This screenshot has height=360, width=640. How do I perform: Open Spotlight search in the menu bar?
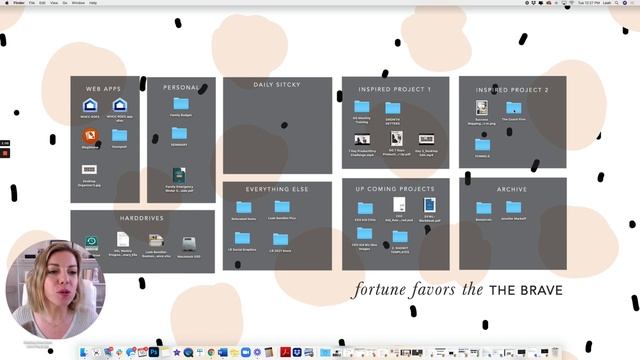(617, 2)
